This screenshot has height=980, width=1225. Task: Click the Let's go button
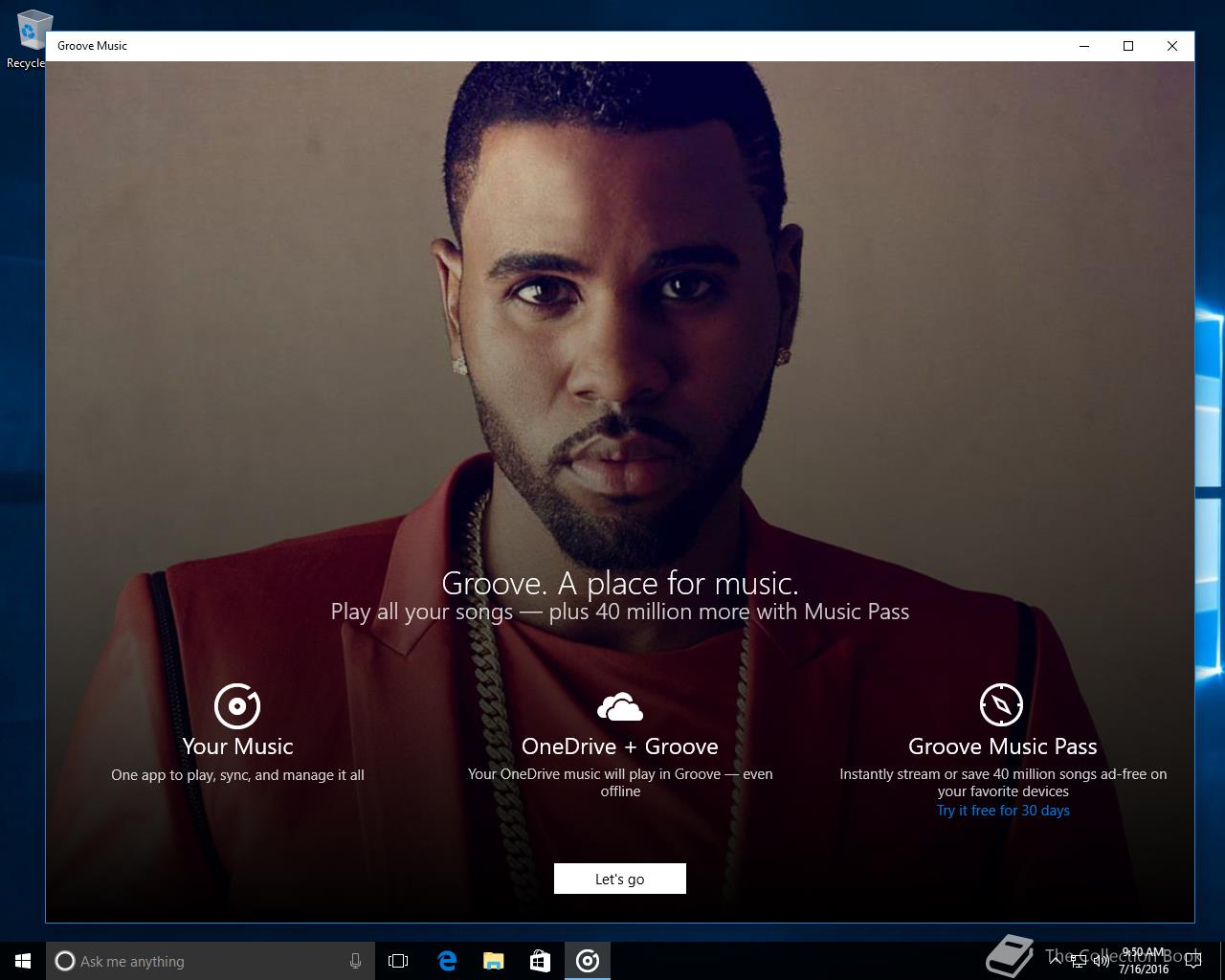coord(620,879)
